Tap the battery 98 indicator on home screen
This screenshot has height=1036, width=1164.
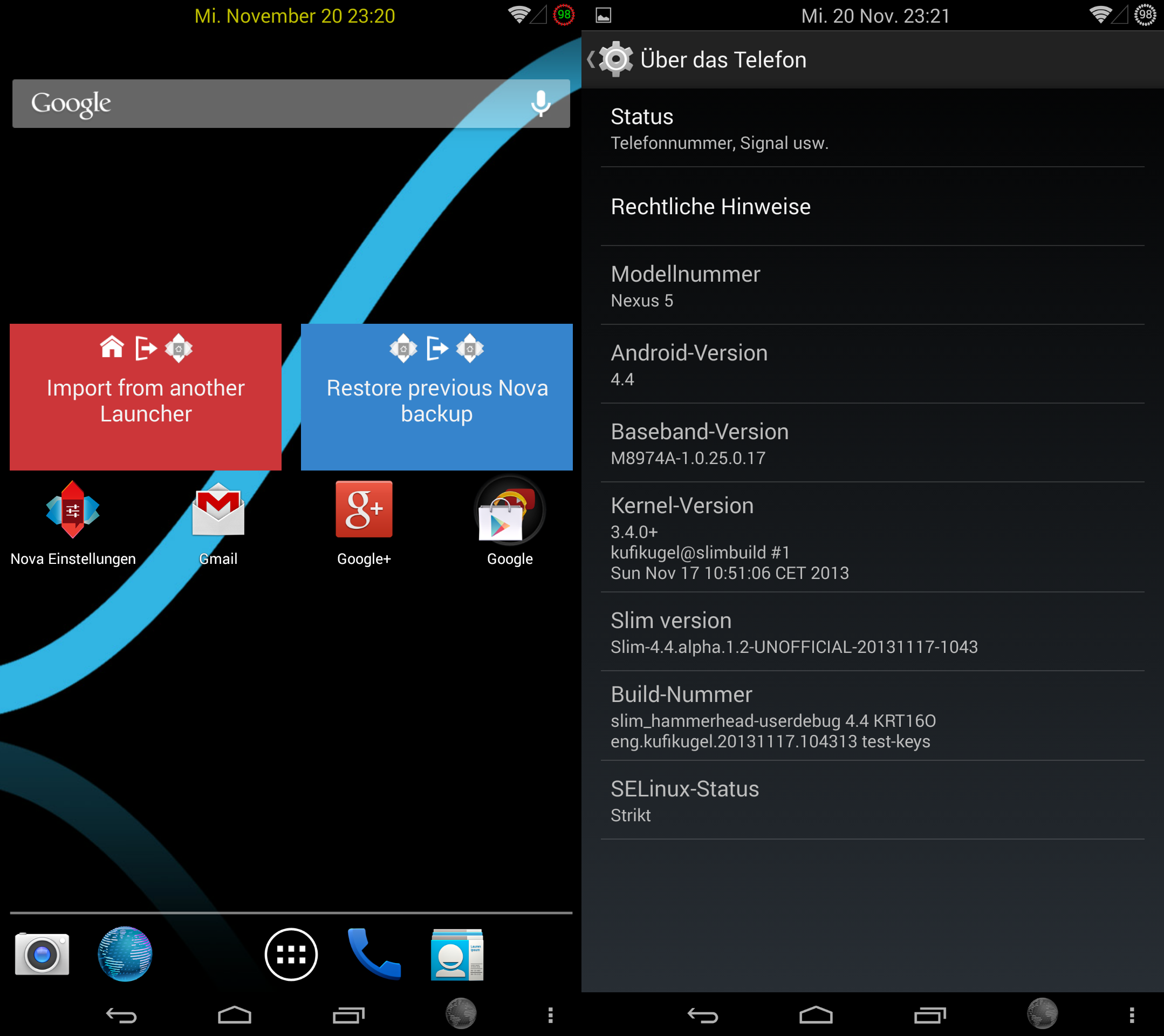coord(564,15)
